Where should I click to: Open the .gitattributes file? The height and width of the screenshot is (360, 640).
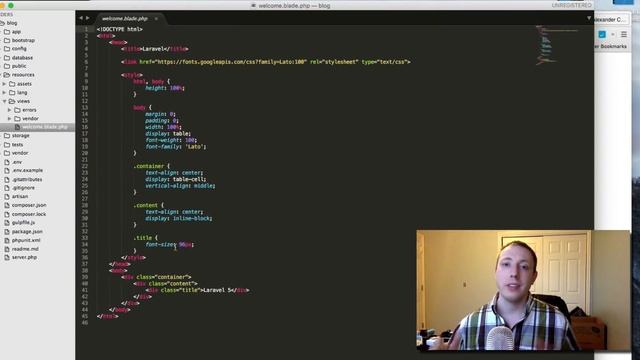27,180
